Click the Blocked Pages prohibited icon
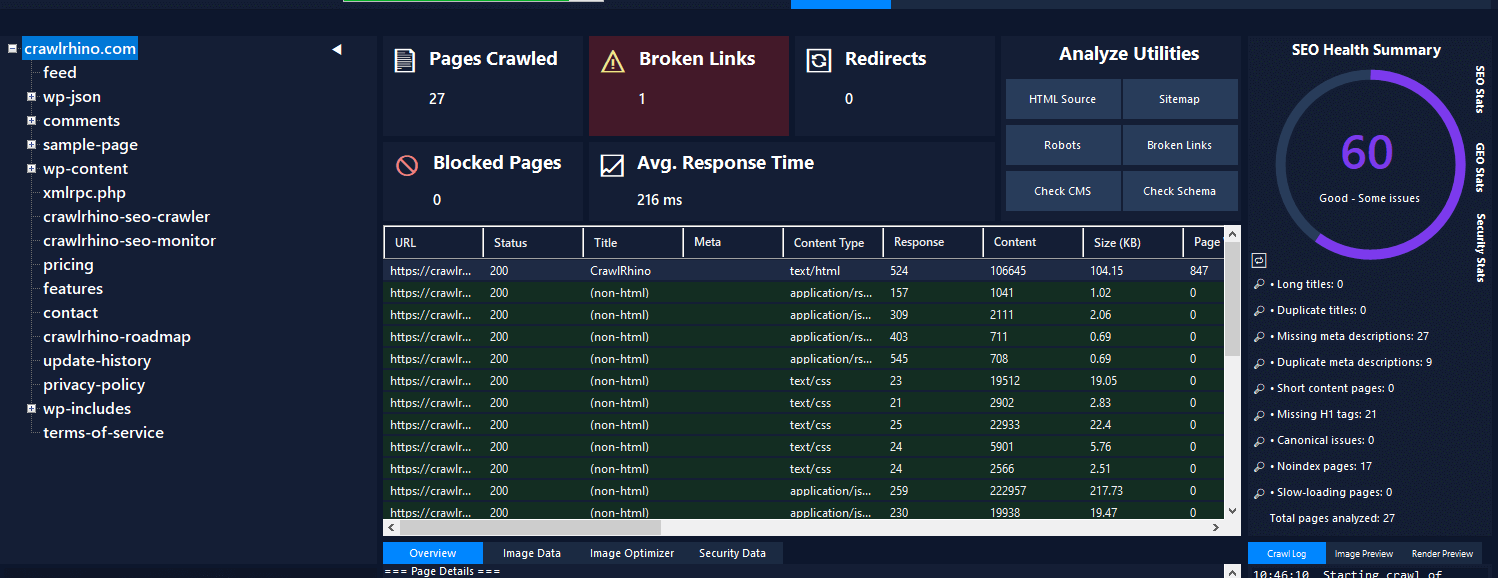 point(407,165)
